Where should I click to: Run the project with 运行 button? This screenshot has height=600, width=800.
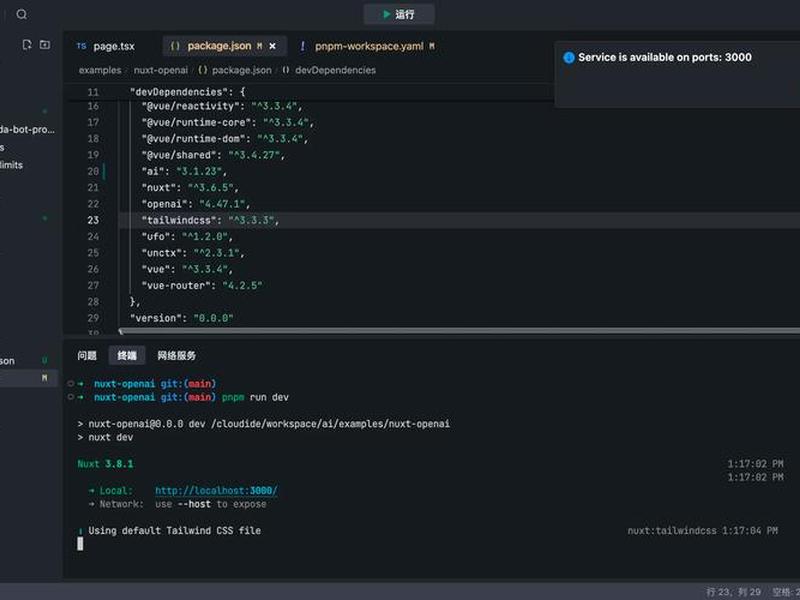point(399,14)
